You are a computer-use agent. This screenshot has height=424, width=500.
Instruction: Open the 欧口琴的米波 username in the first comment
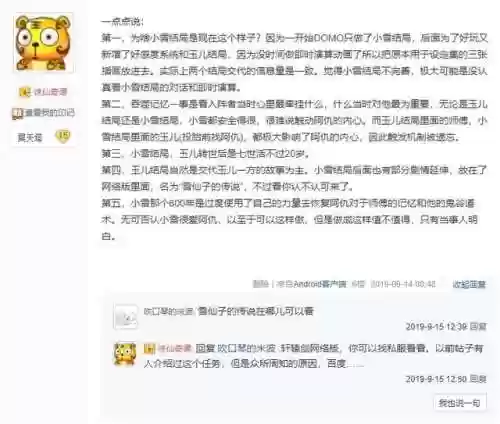click(x=168, y=312)
